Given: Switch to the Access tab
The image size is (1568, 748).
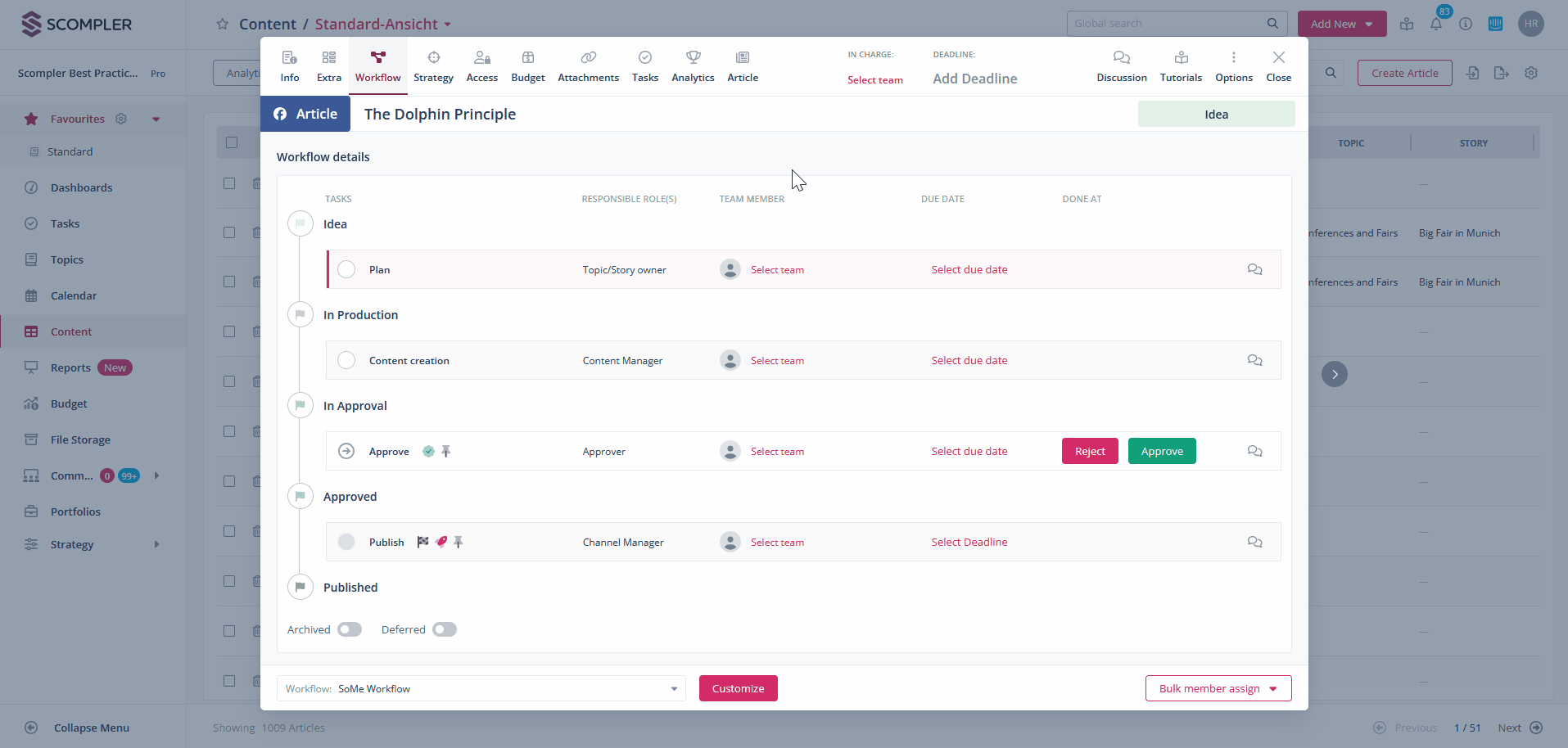Looking at the screenshot, I should pyautogui.click(x=481, y=66).
